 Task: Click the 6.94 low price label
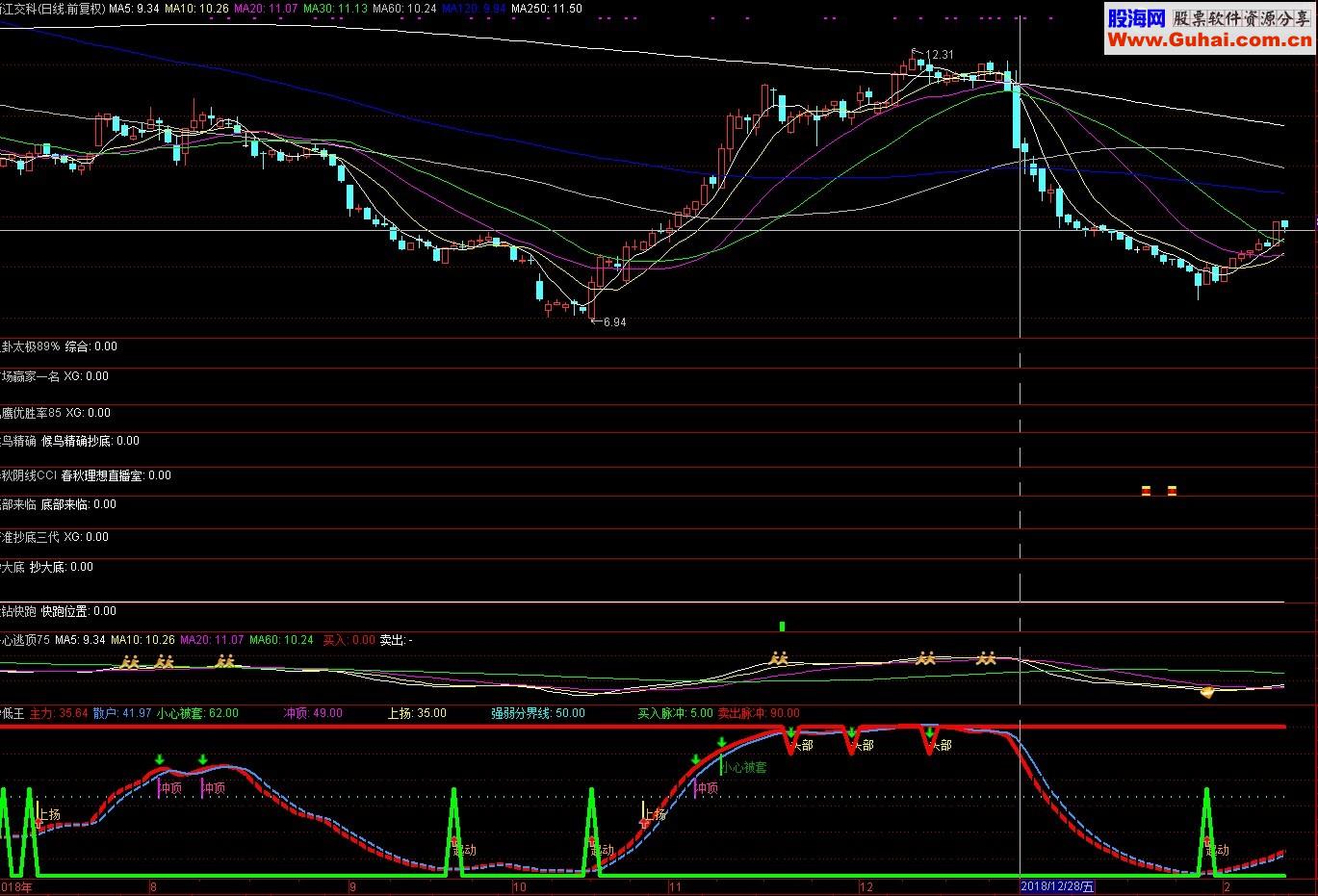click(x=614, y=322)
